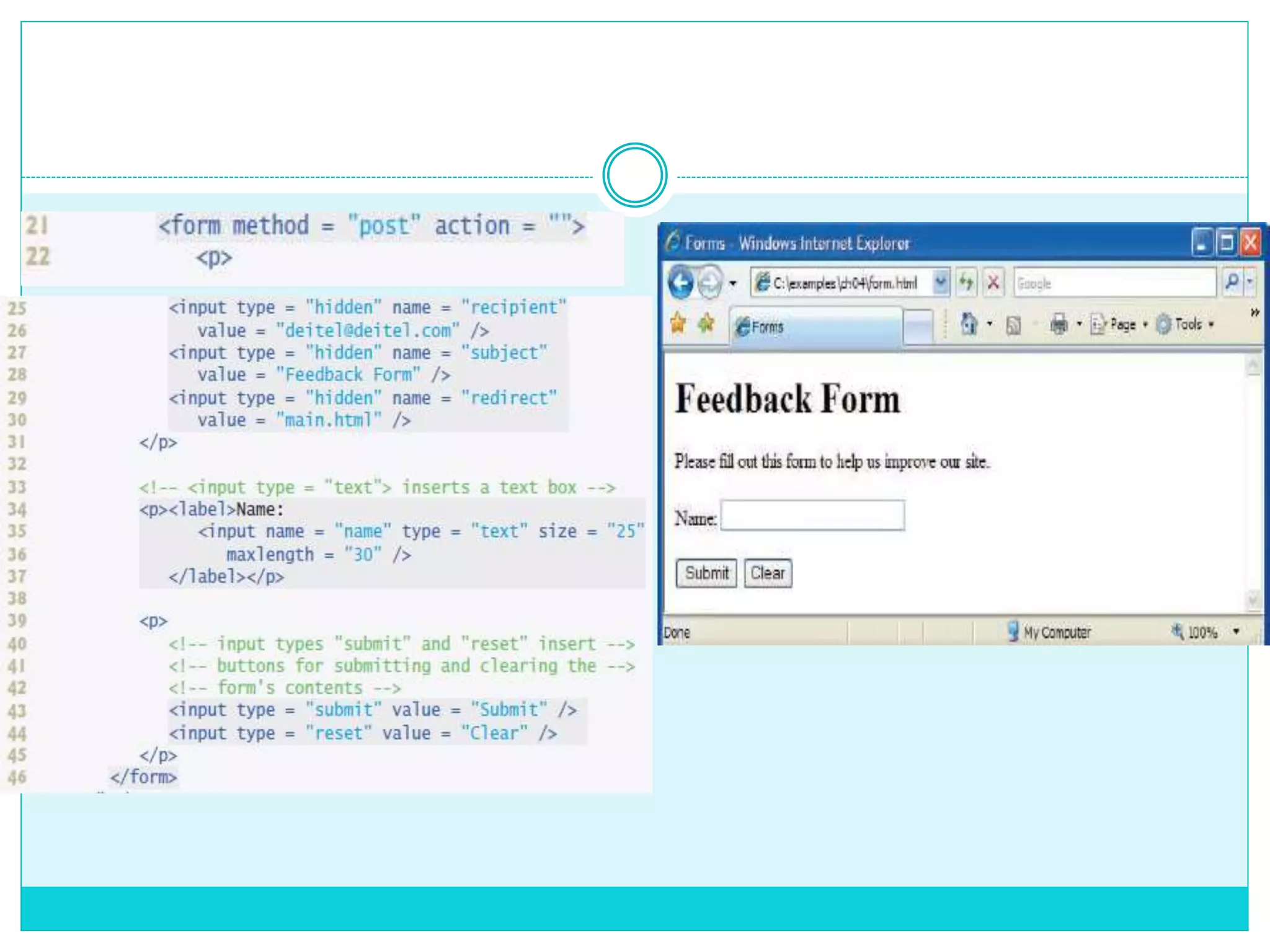Image resolution: width=1270 pixels, height=952 pixels.
Task: Click the green Refresh arrows icon
Action: [966, 283]
